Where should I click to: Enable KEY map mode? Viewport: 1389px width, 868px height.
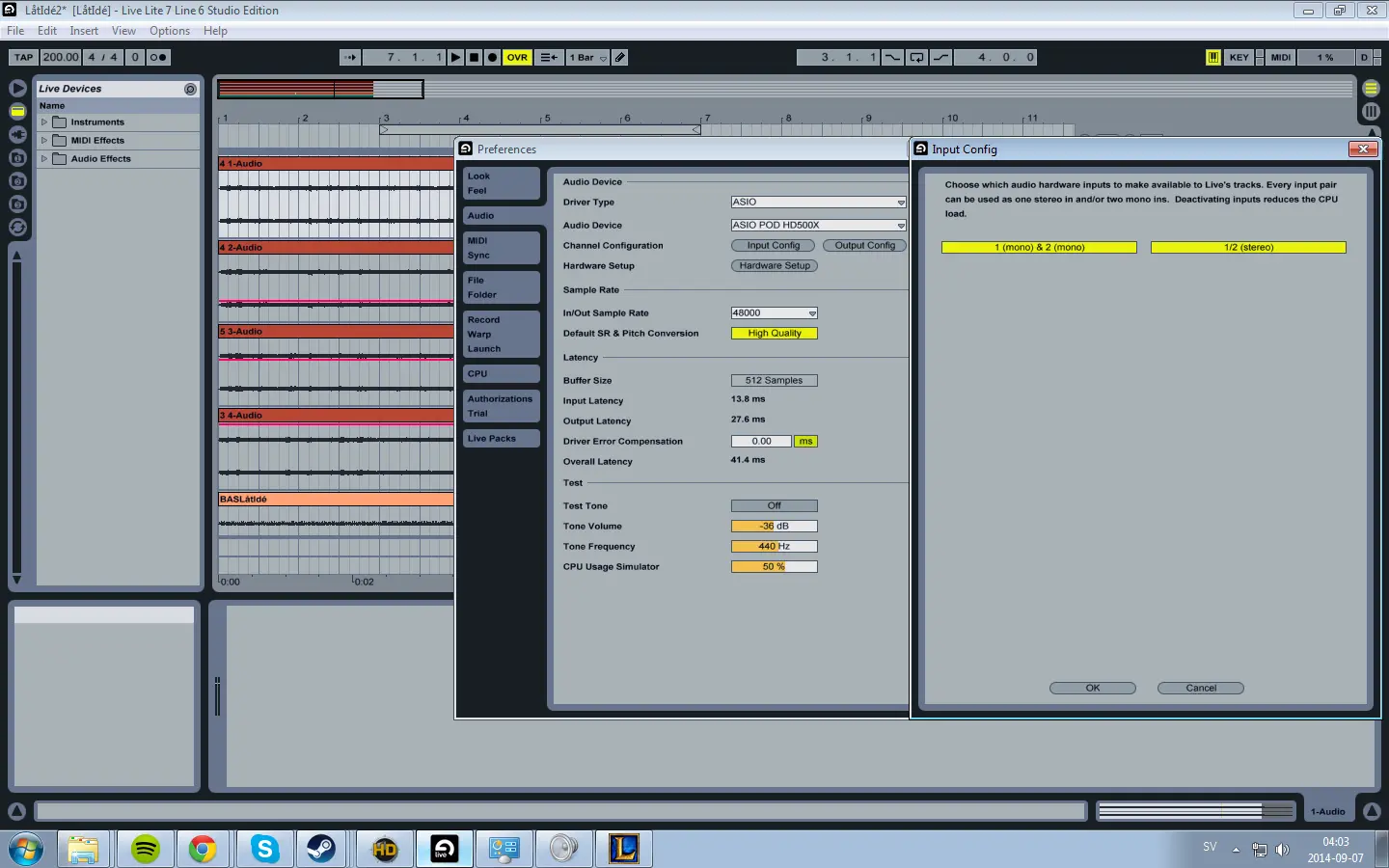point(1239,57)
